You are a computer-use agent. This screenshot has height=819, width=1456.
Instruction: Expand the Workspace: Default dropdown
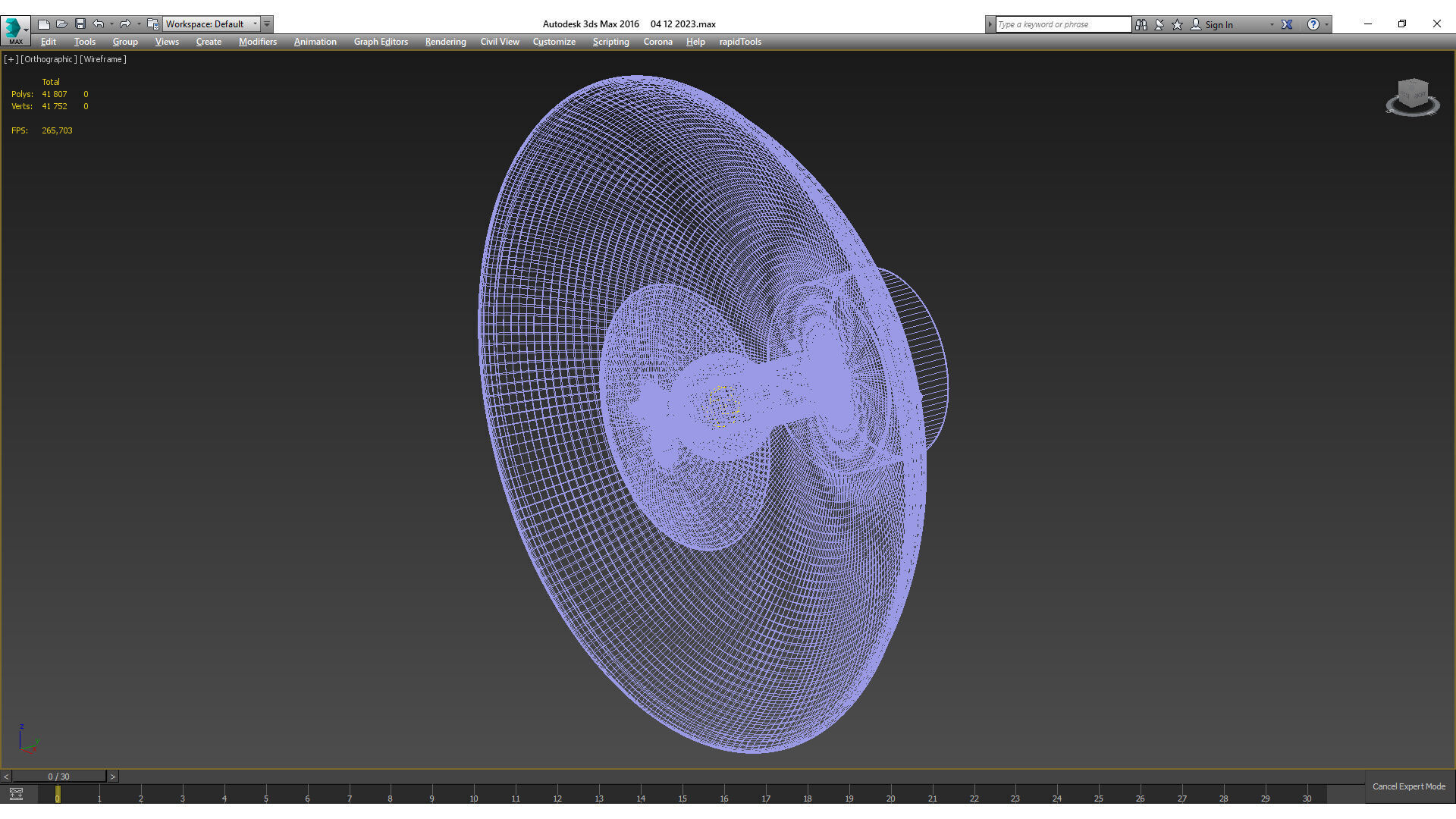tap(255, 24)
